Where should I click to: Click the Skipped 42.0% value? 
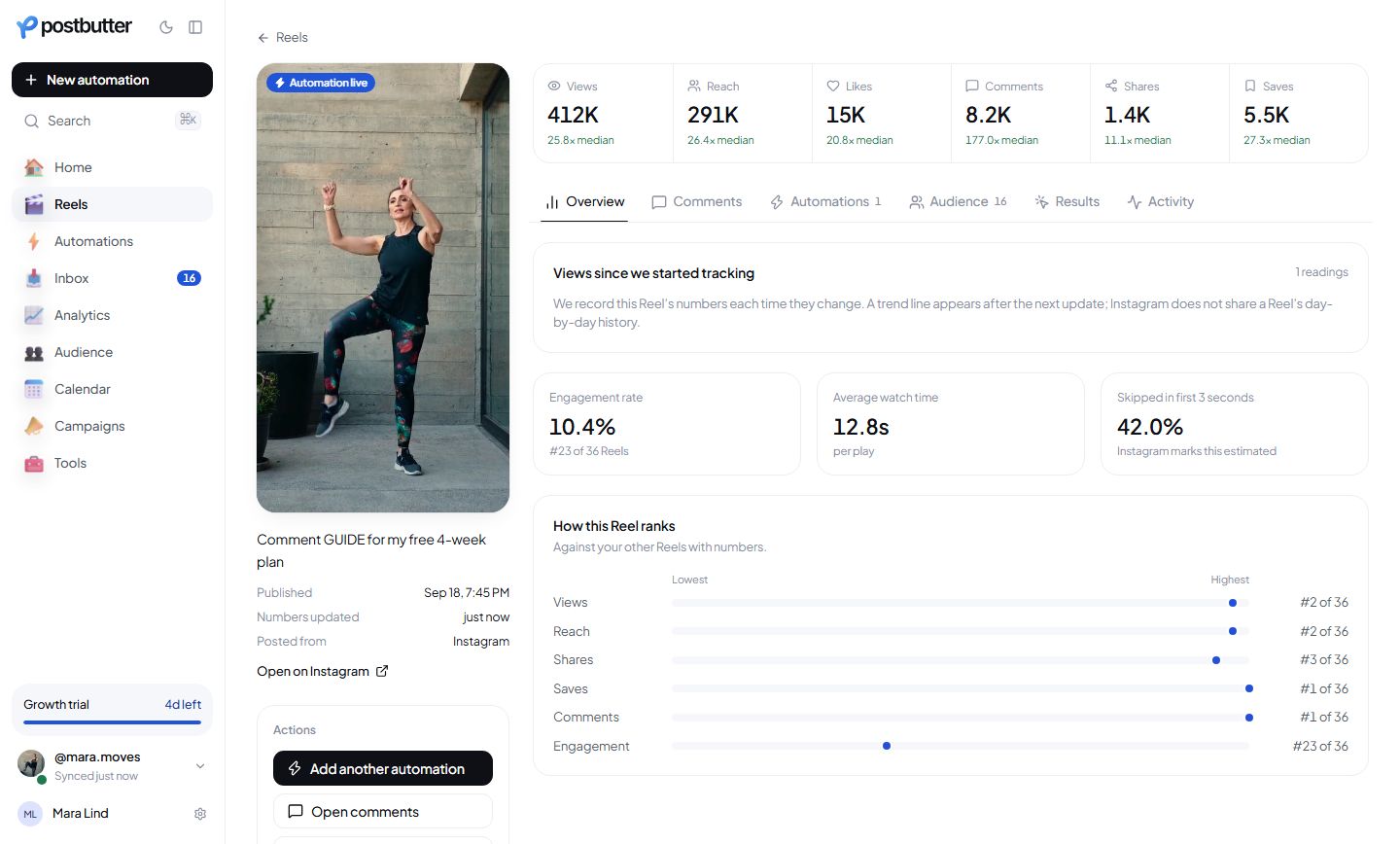[1150, 427]
